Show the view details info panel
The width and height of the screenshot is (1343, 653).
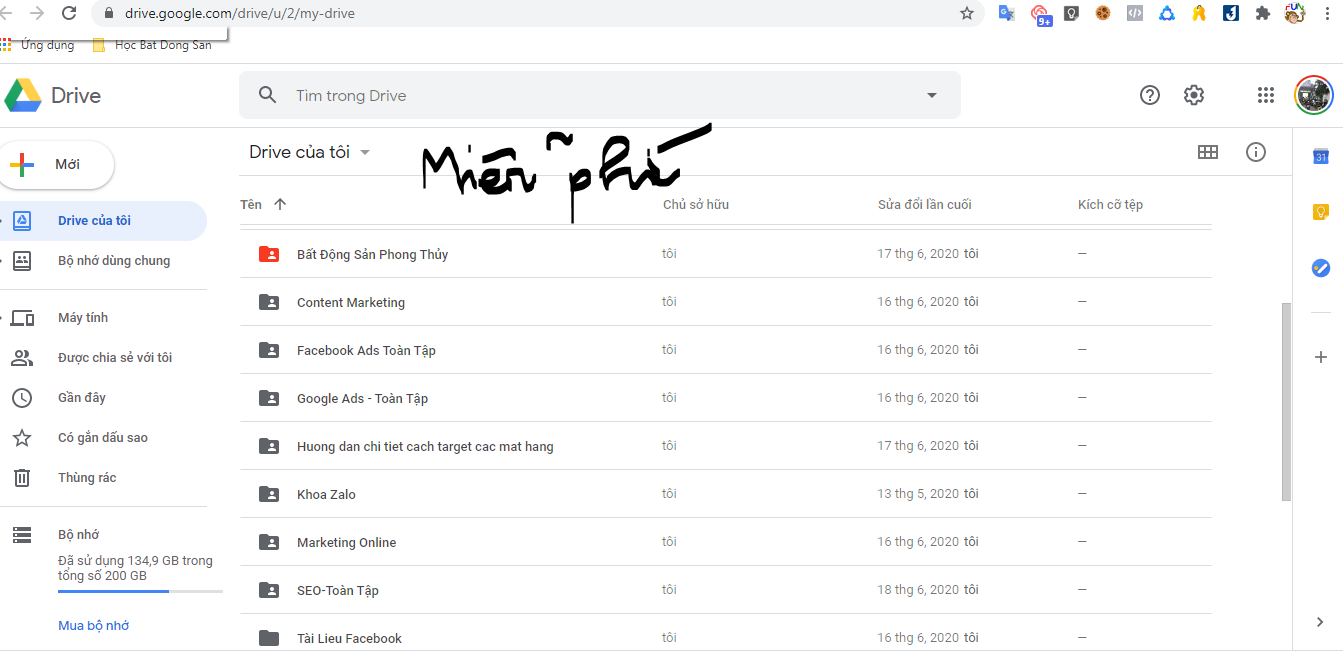point(1256,152)
